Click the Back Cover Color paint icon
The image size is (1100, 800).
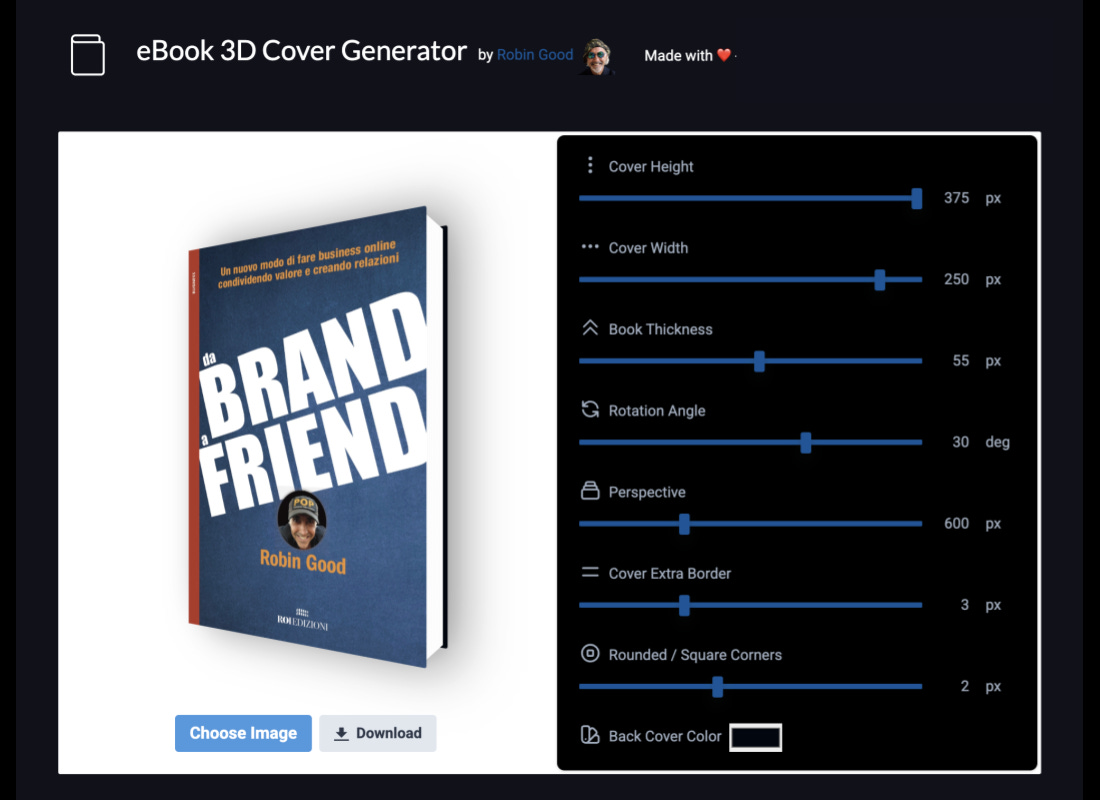(x=590, y=735)
